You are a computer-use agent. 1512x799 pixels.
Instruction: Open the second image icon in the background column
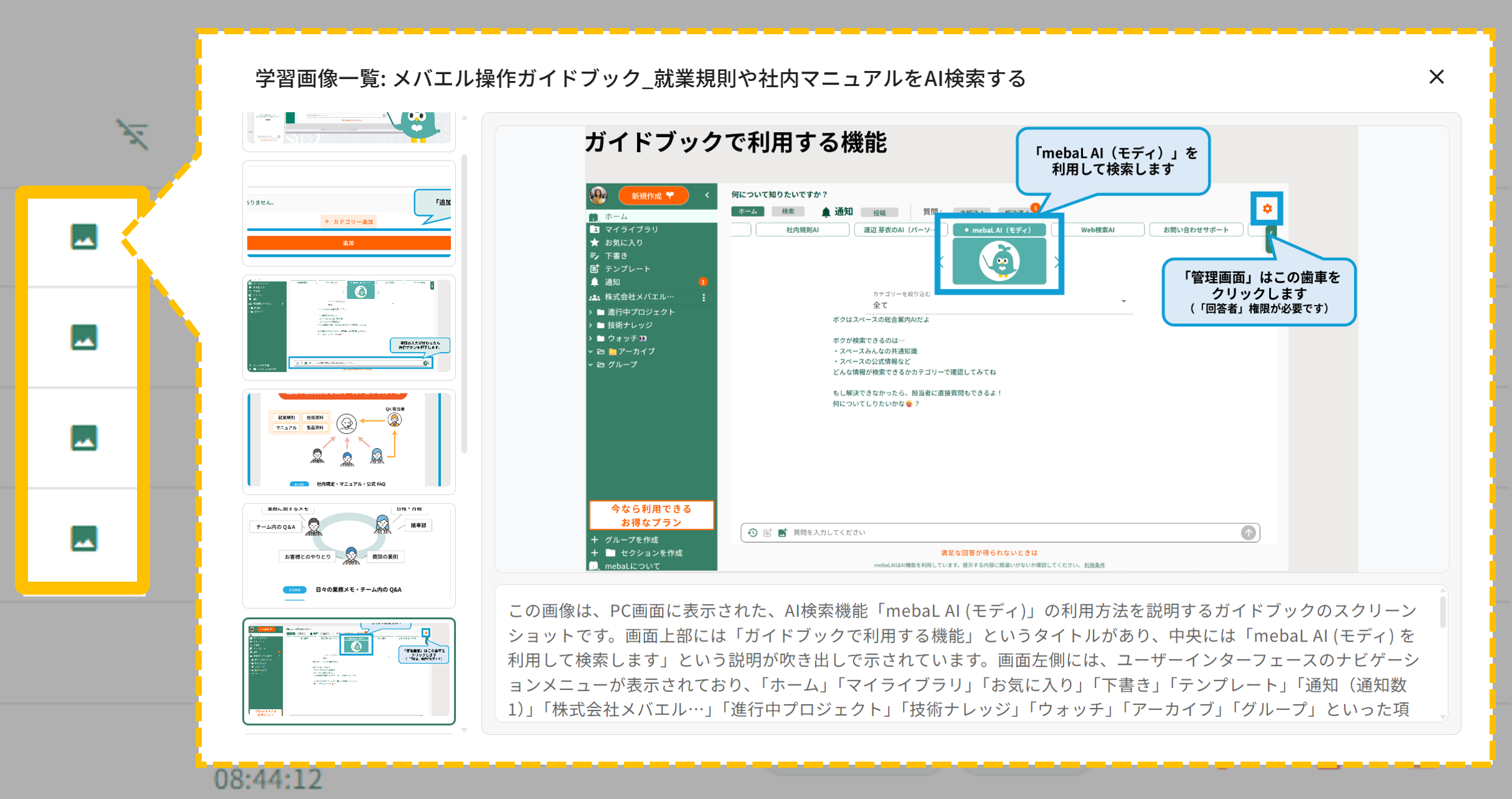pos(83,337)
